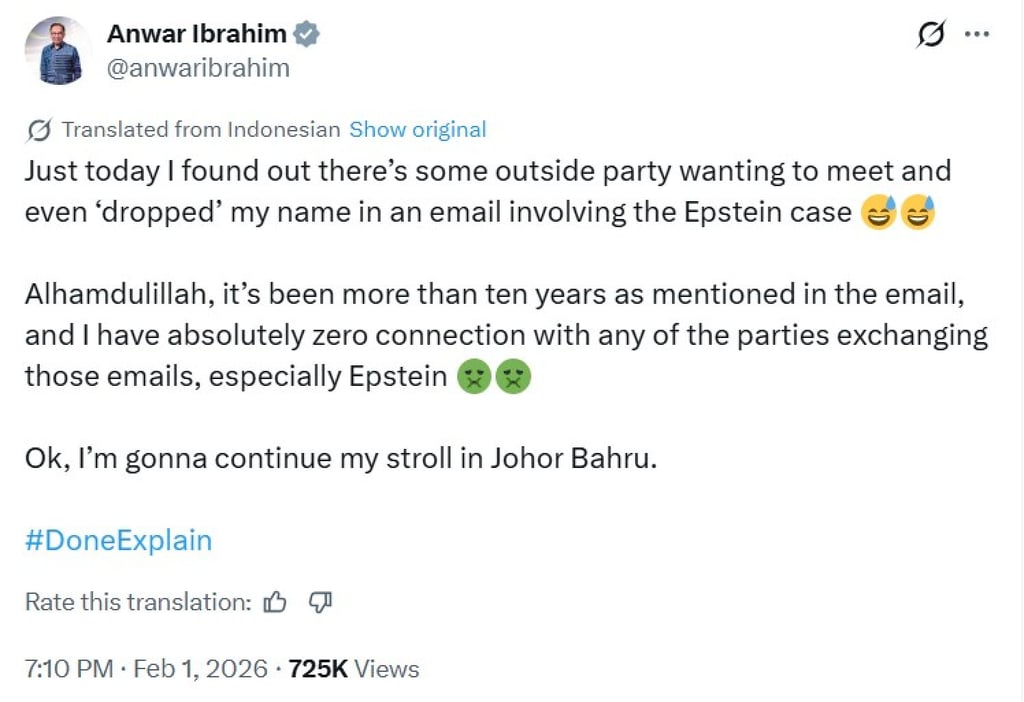Click the @anwaribrahim handle
This screenshot has height=702, width=1024.
click(197, 67)
